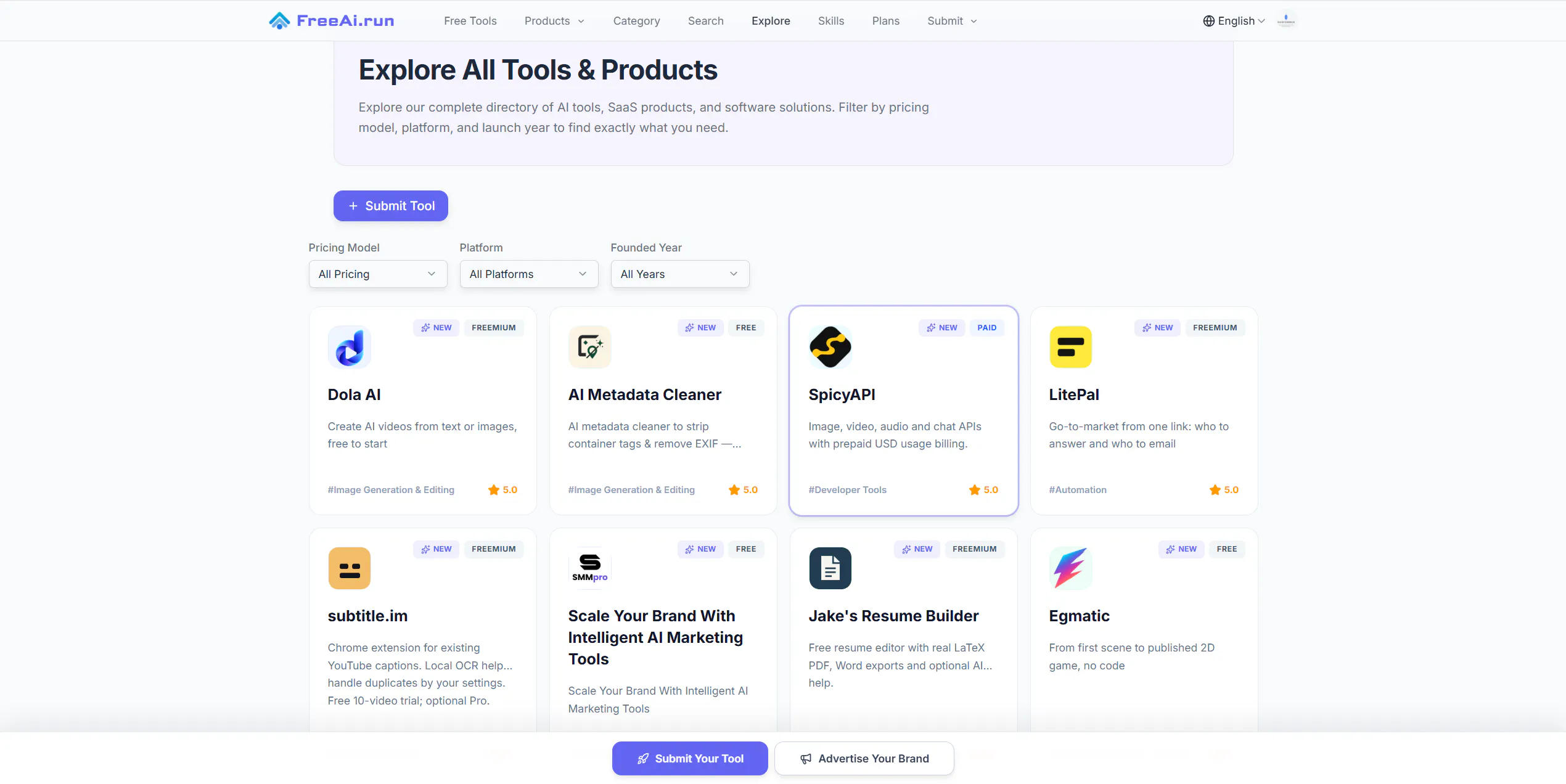Click the NEW badge on SpicyAPI card
The image size is (1566, 784).
(x=942, y=328)
